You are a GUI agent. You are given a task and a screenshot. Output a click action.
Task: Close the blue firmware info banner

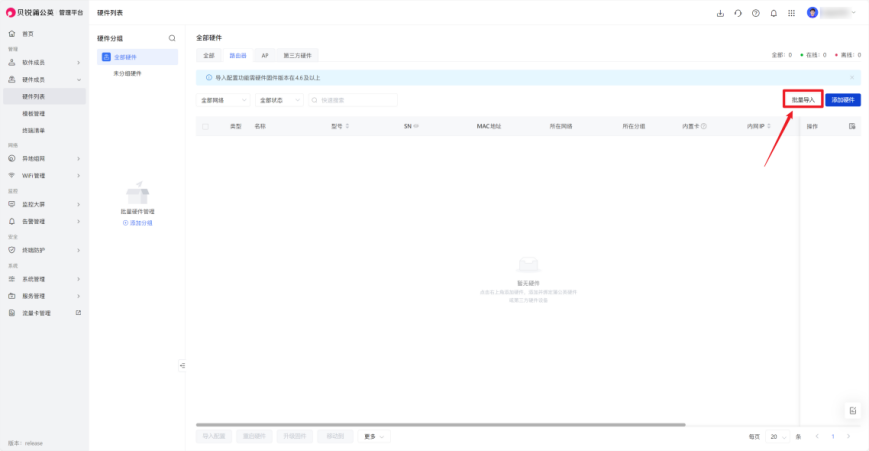(x=852, y=77)
